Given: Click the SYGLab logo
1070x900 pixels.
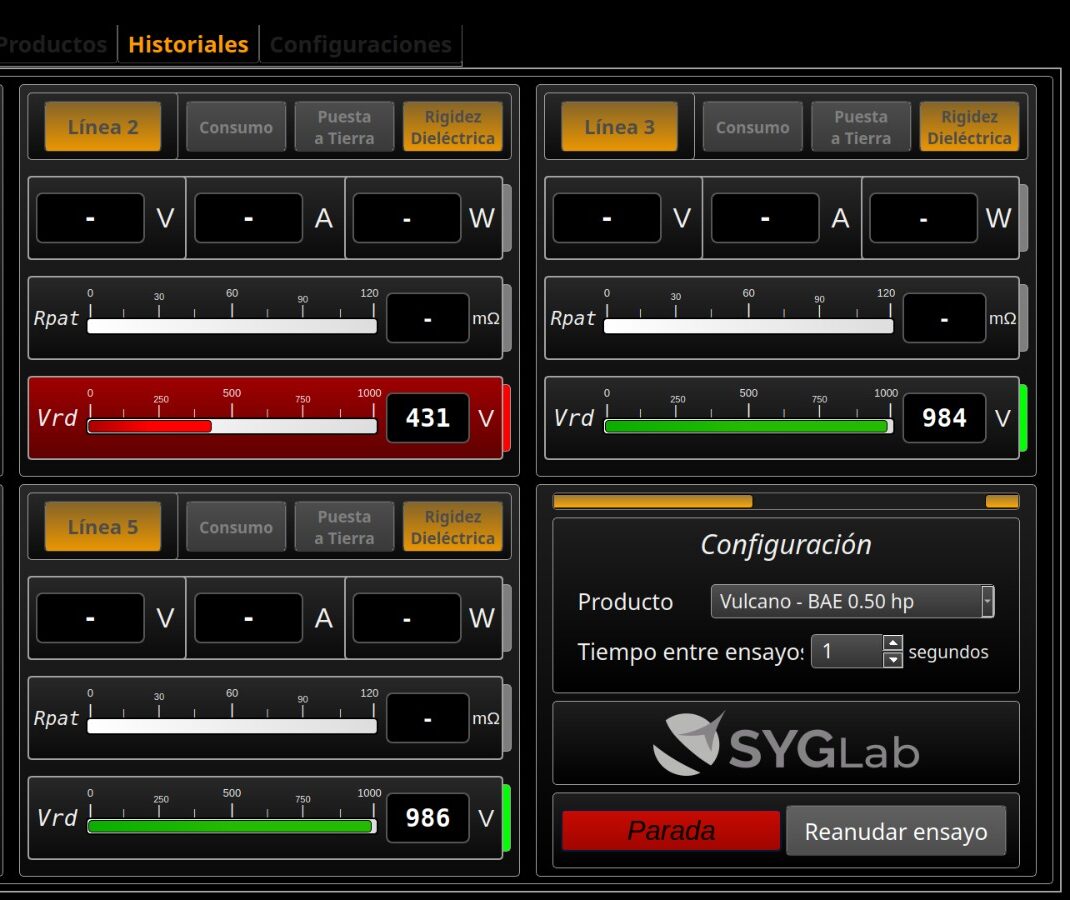Looking at the screenshot, I should (786, 744).
